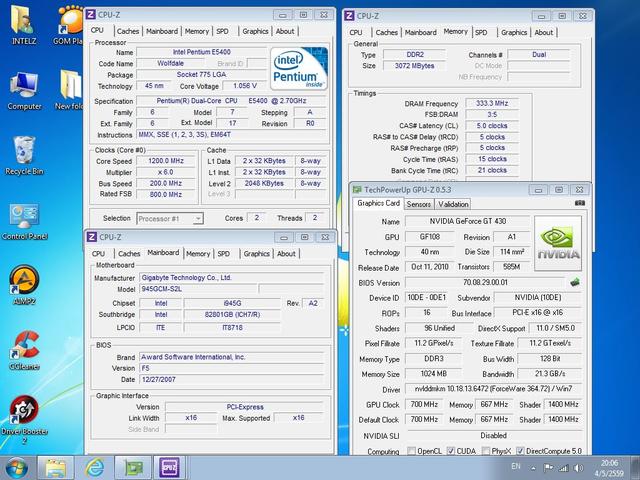The height and width of the screenshot is (480, 640).
Task: Click the memory size value 3072 MBytes
Action: pos(414,66)
